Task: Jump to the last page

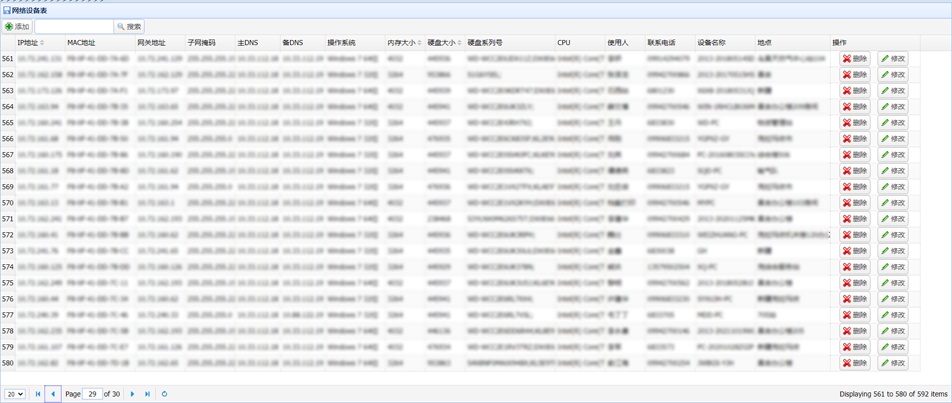Action: pyautogui.click(x=147, y=394)
